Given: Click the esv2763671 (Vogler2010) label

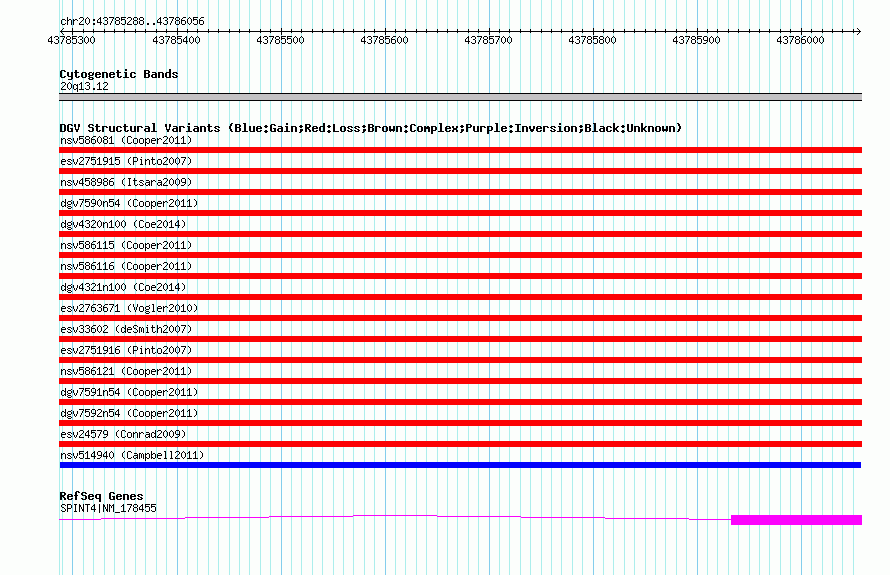Looking at the screenshot, I should pyautogui.click(x=129, y=308).
